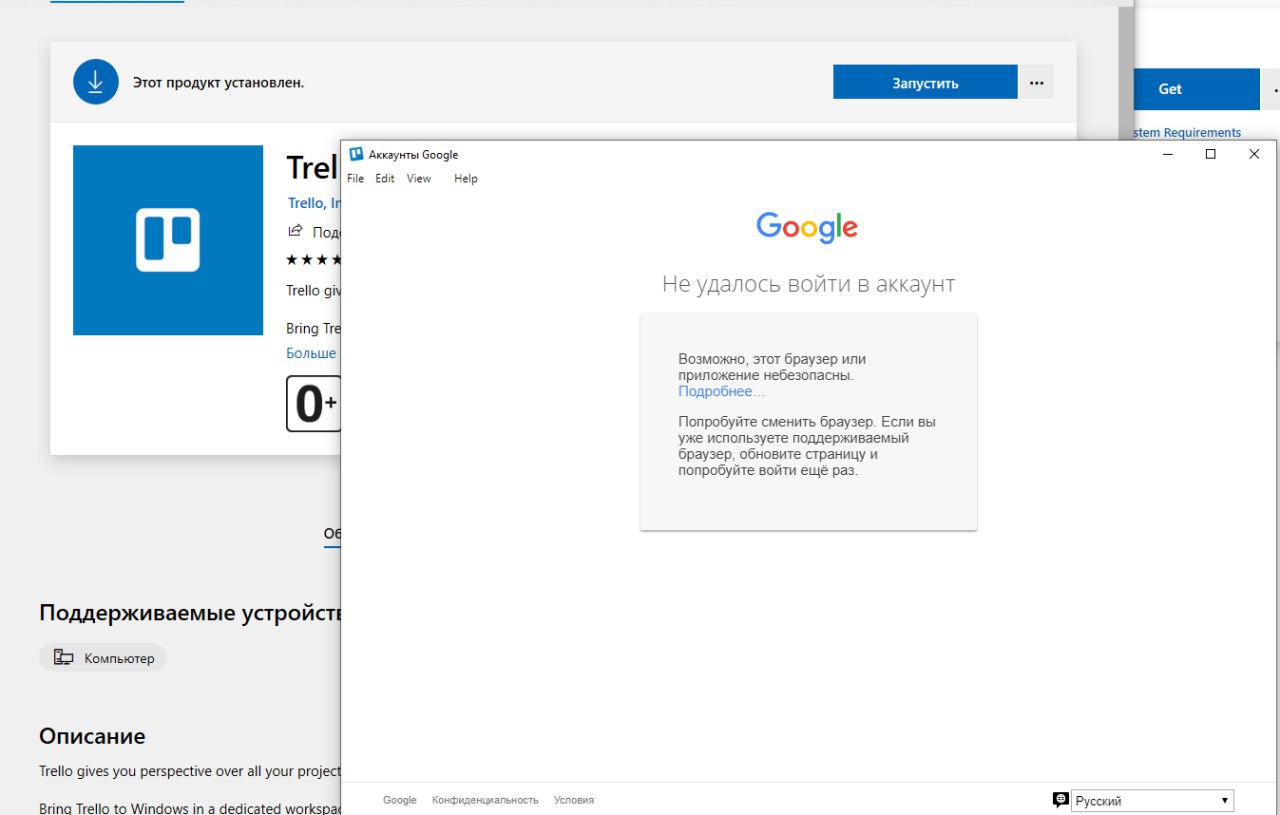The width and height of the screenshot is (1280, 815).
Task: Click the Trello app logo thumbnail in Store
Action: pyautogui.click(x=168, y=240)
